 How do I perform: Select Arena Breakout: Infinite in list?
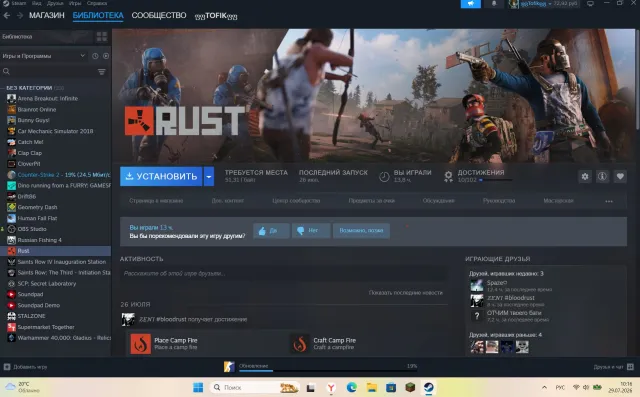click(47, 98)
